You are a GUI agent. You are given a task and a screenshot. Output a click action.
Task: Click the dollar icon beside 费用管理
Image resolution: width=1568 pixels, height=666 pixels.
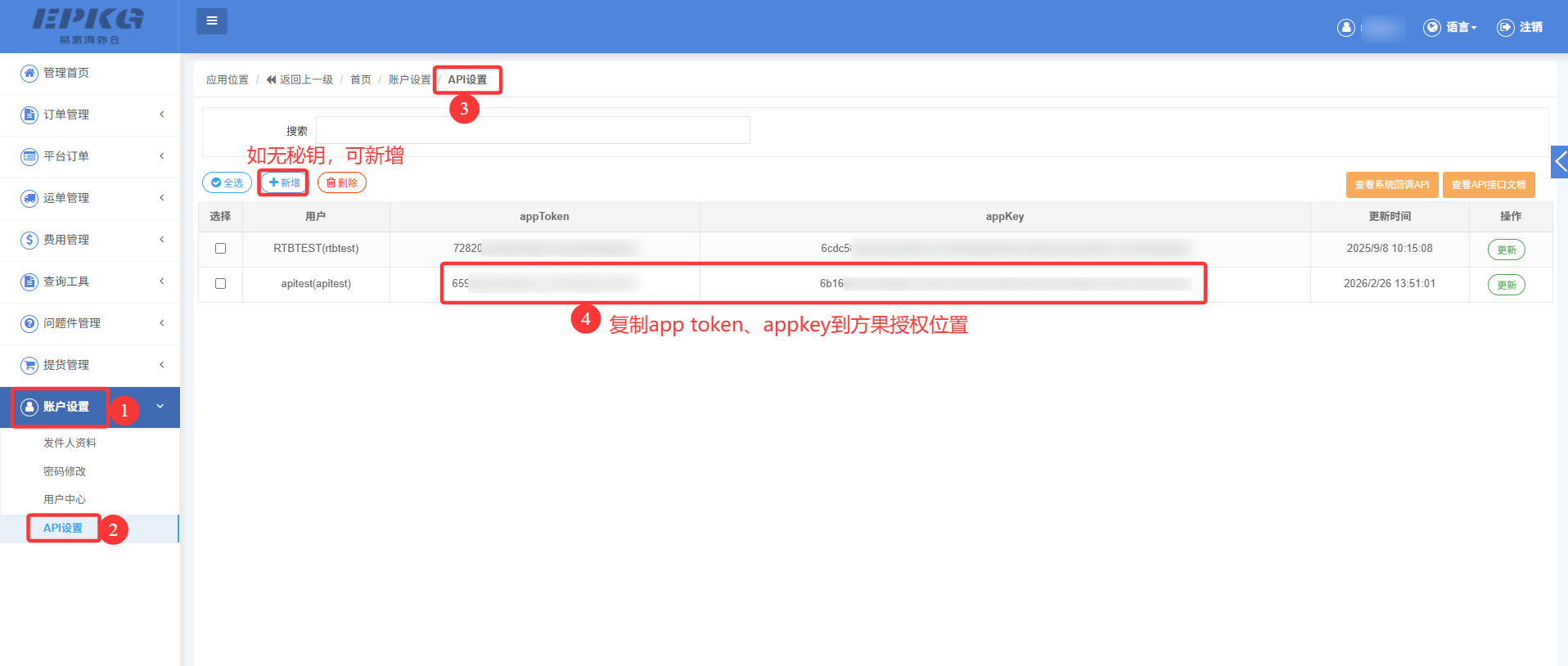pyautogui.click(x=29, y=240)
